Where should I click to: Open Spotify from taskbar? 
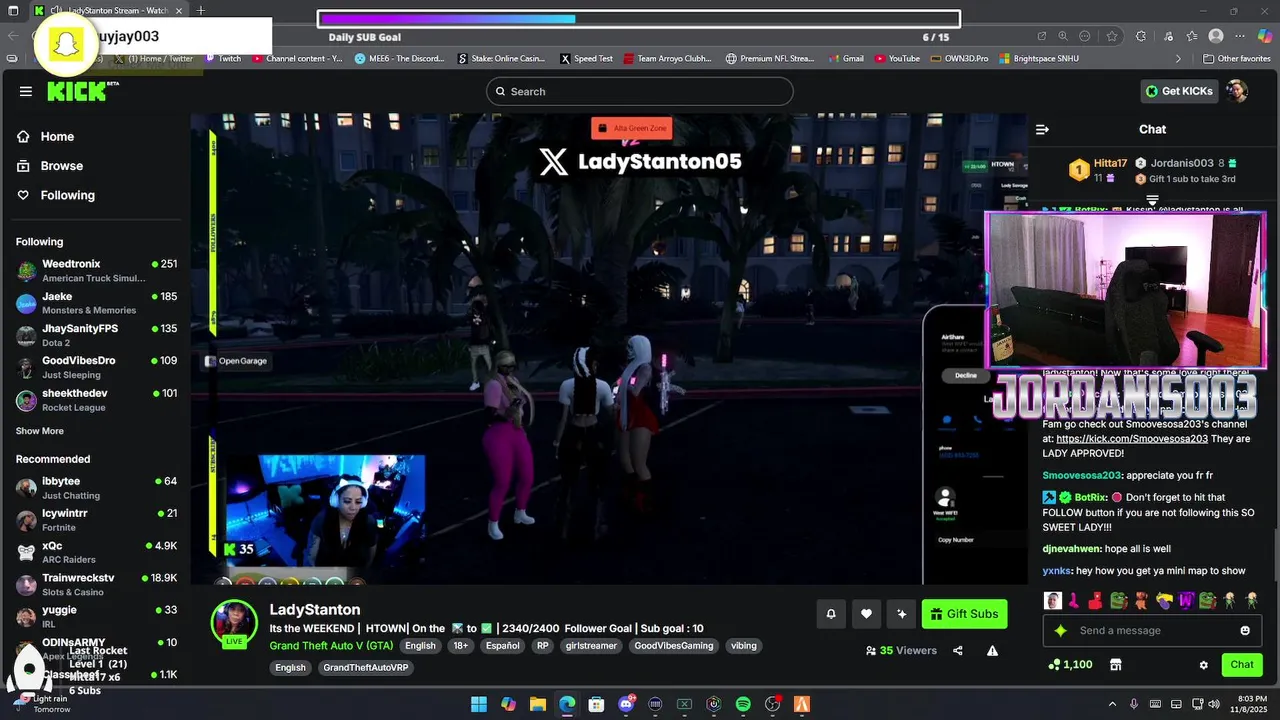[743, 704]
